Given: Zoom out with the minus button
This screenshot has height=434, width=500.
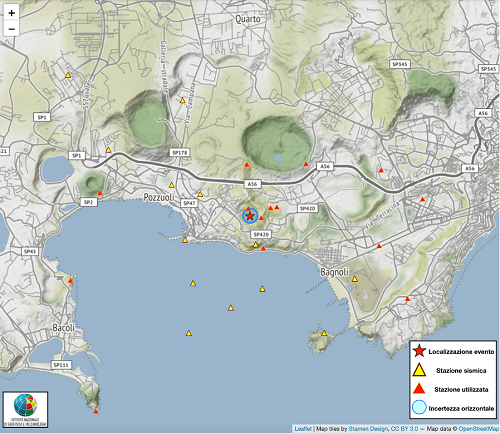Looking at the screenshot, I should click(x=11, y=29).
